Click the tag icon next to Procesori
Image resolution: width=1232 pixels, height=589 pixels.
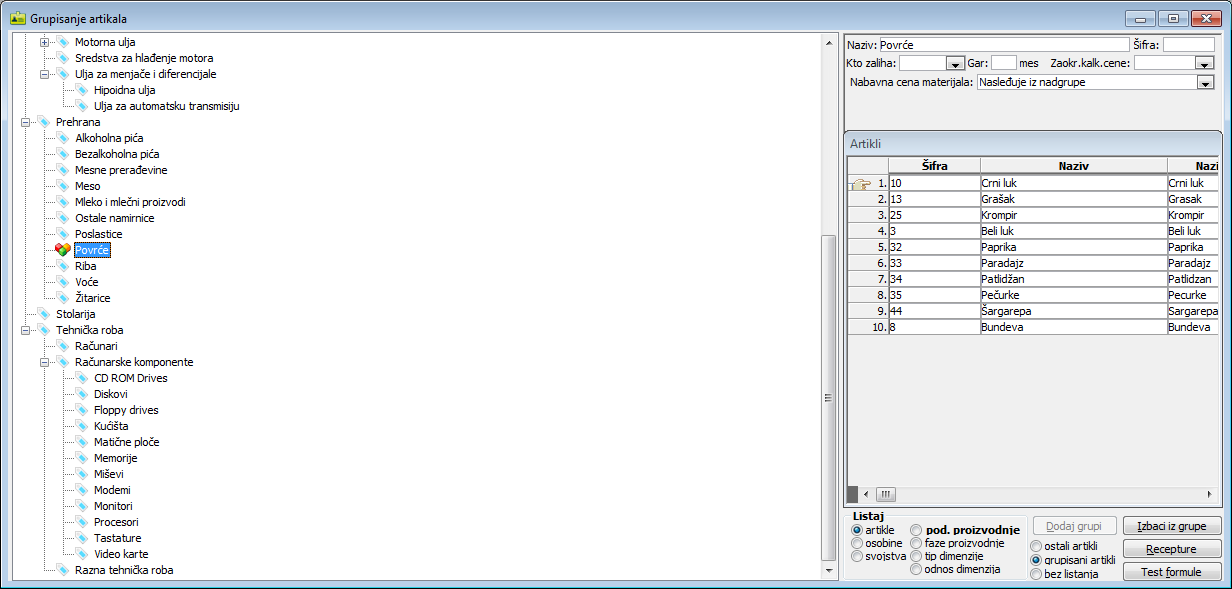tap(82, 522)
